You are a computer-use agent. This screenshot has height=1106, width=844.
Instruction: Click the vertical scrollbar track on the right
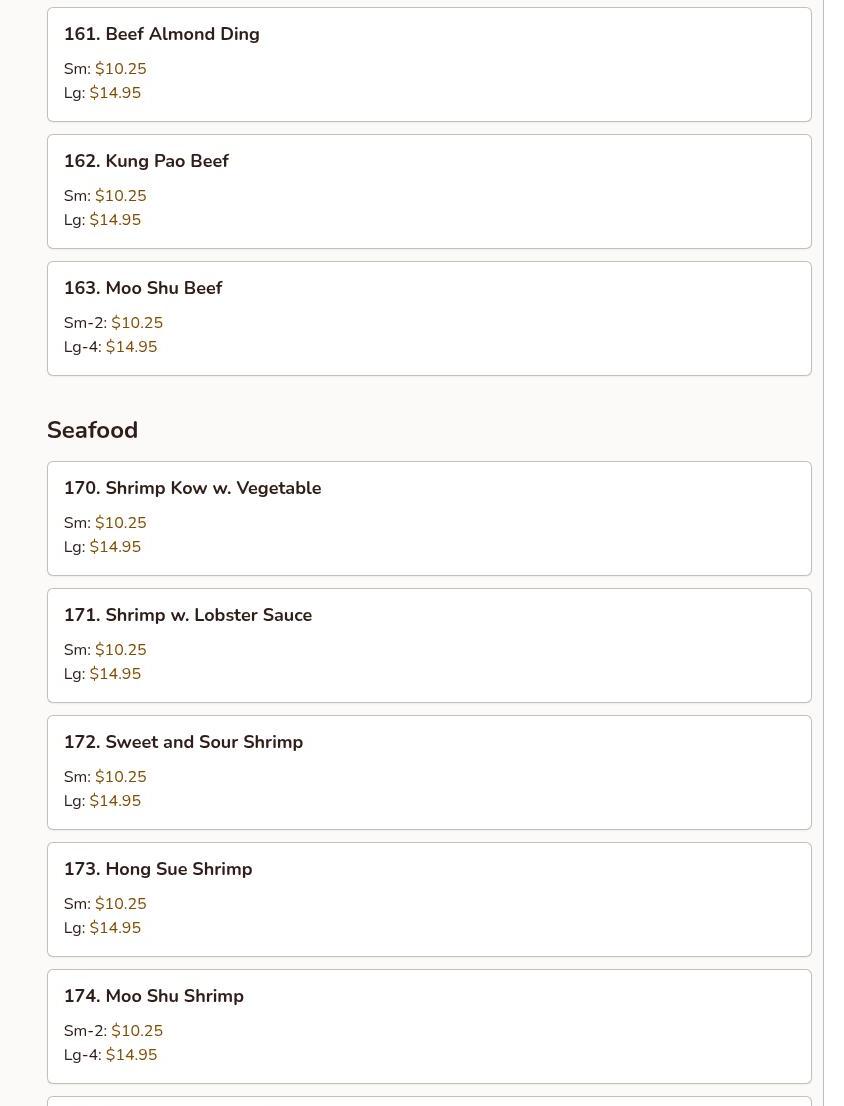tap(833, 553)
